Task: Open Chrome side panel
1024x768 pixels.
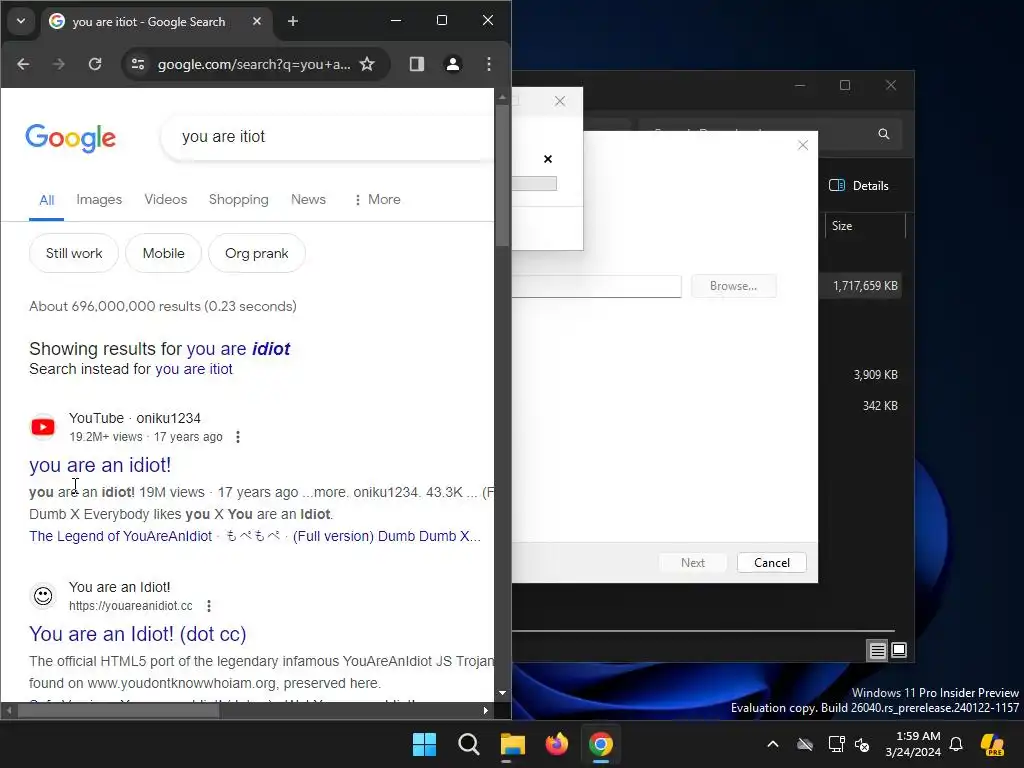Action: 417,64
